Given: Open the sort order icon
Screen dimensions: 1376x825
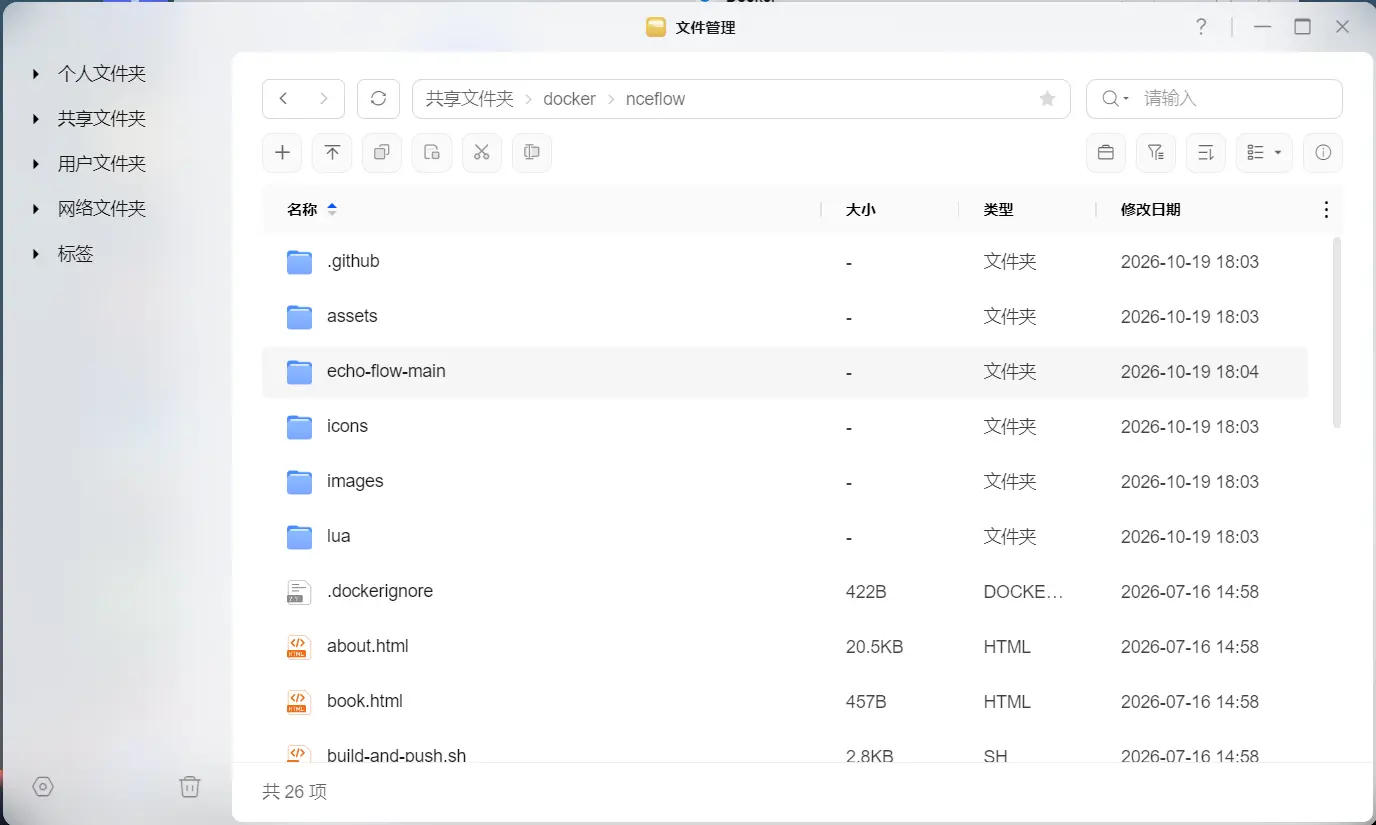Looking at the screenshot, I should tap(1206, 153).
